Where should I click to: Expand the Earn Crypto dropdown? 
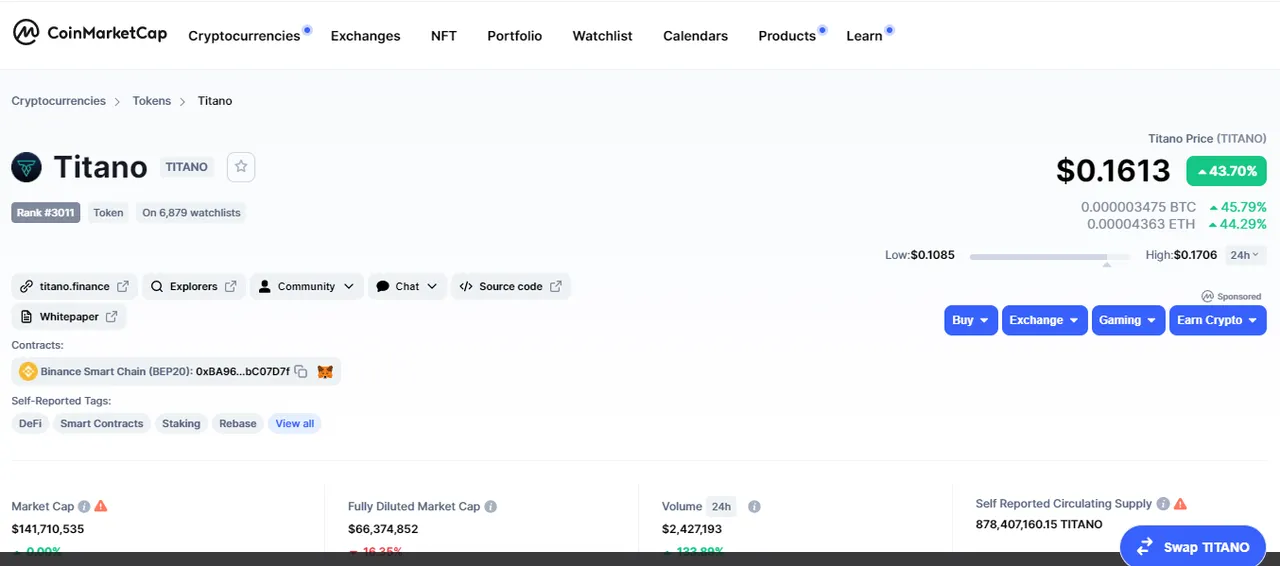tap(1218, 320)
